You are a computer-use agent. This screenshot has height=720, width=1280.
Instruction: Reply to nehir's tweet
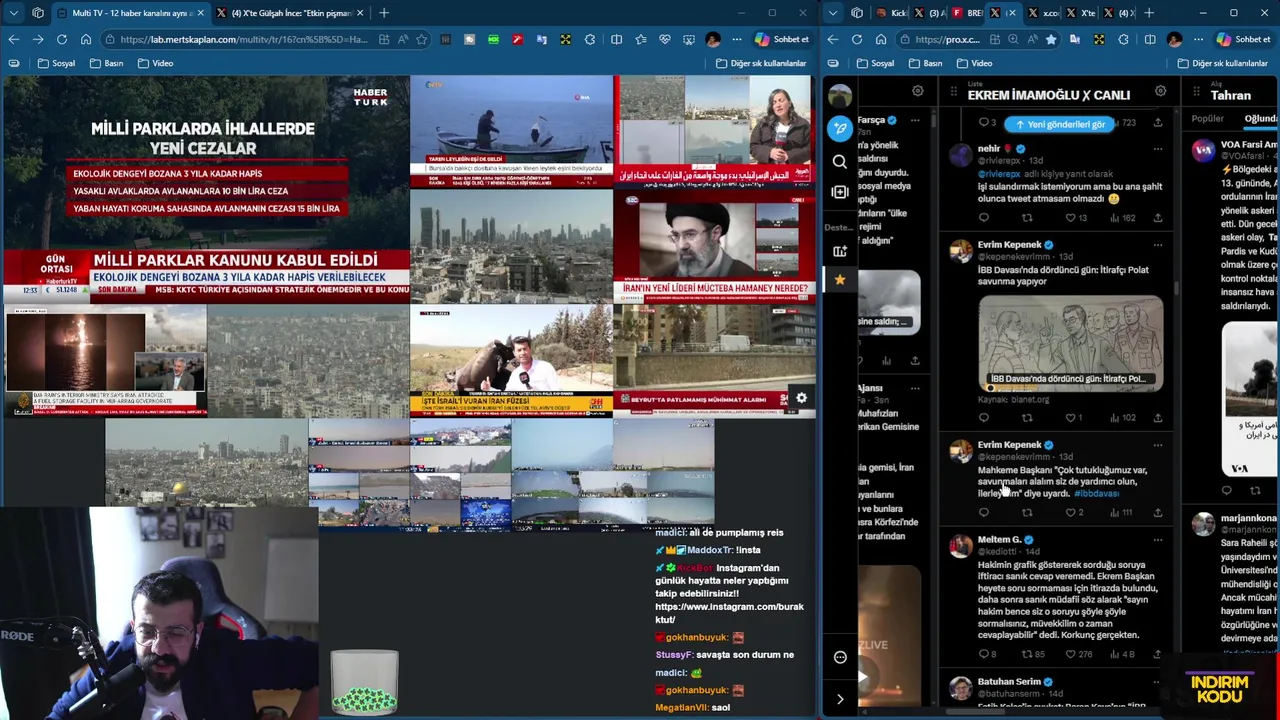click(984, 218)
